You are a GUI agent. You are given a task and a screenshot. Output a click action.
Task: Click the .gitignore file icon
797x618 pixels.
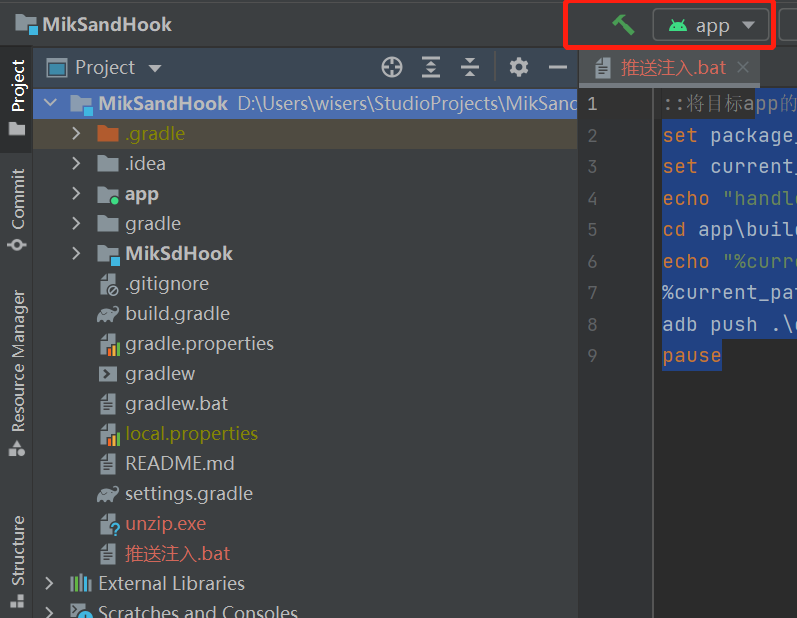[108, 284]
